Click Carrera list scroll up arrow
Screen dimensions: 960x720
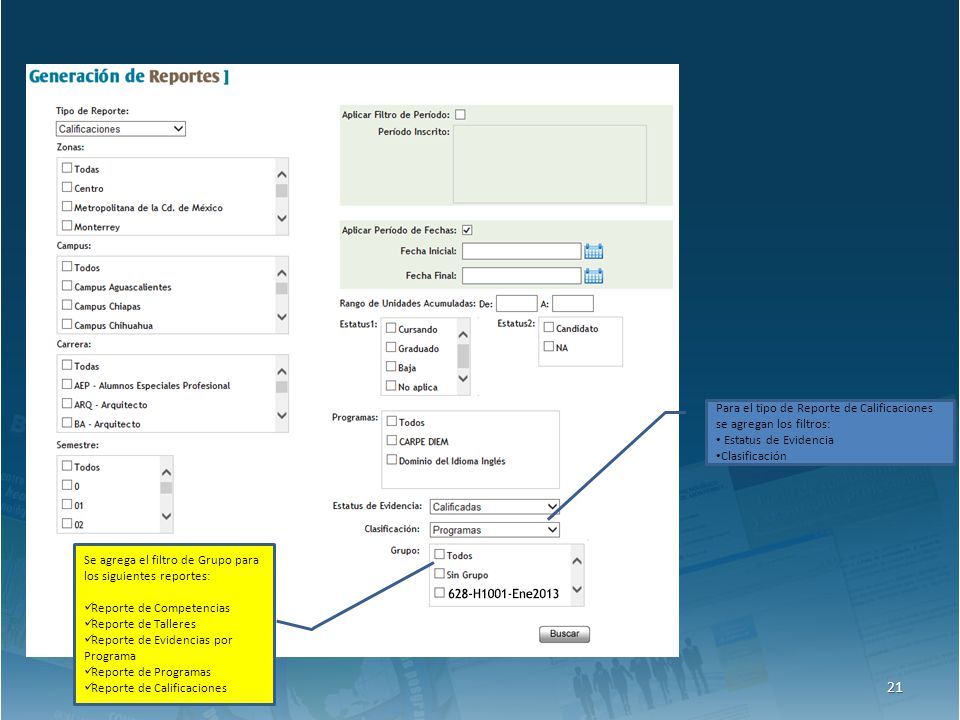tap(282, 372)
